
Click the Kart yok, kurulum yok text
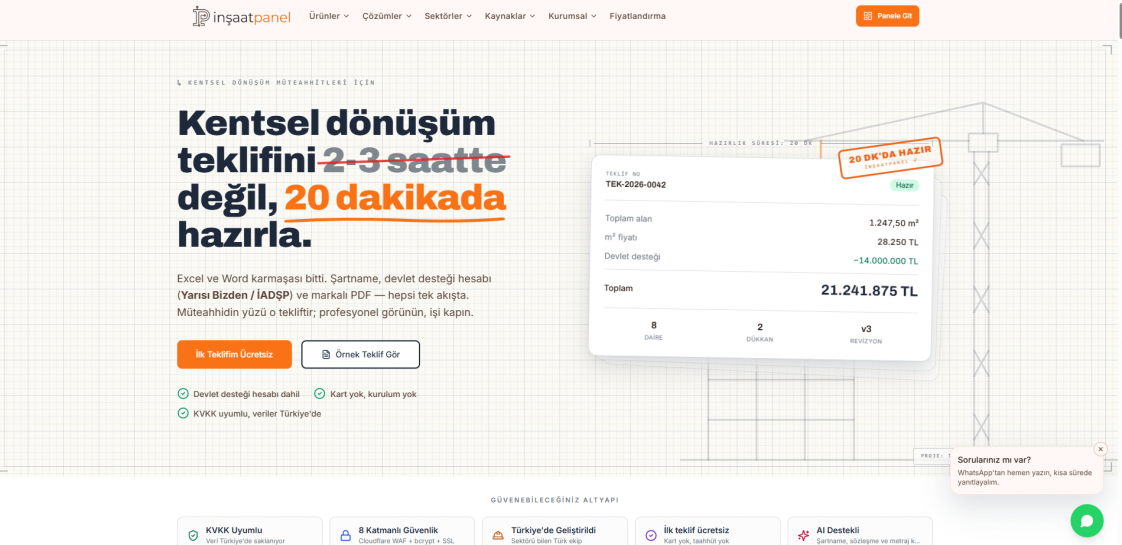coord(373,394)
